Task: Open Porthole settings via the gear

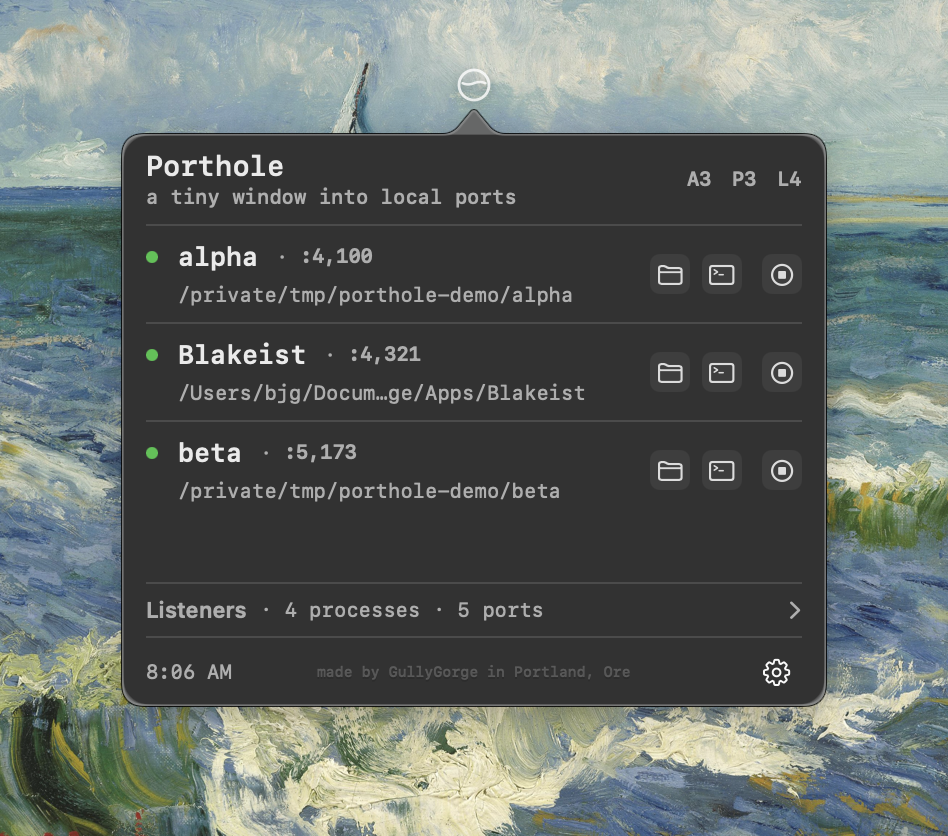Action: 778,672
